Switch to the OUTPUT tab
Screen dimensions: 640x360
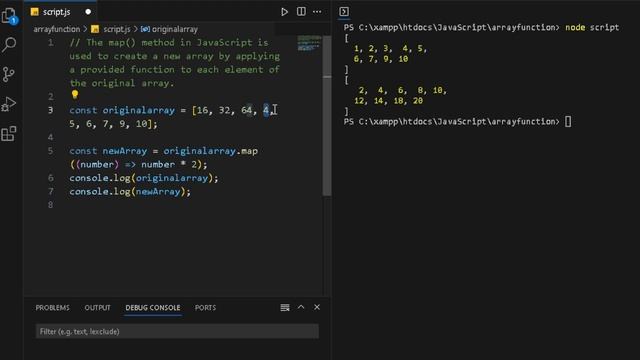(x=97, y=308)
